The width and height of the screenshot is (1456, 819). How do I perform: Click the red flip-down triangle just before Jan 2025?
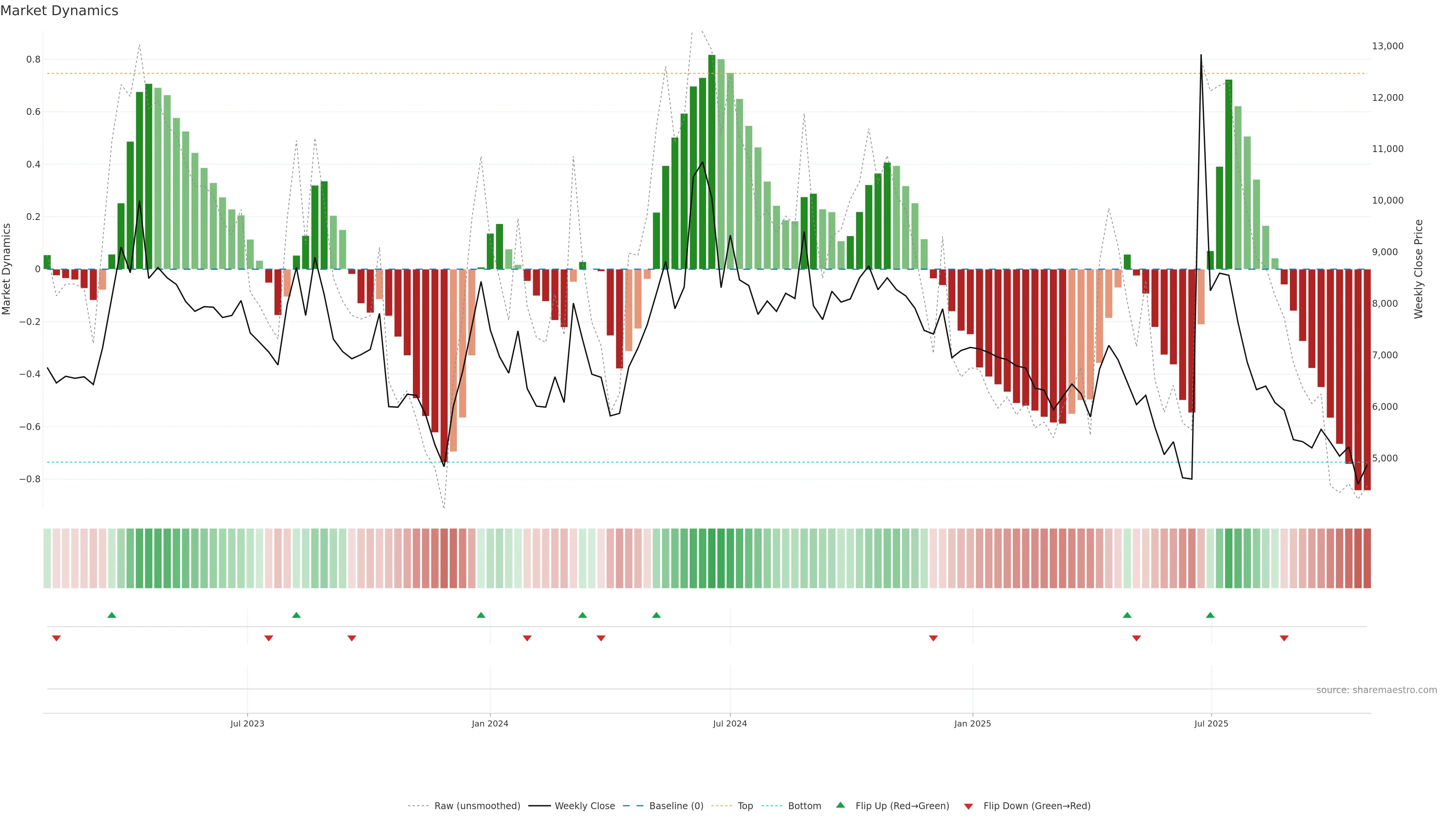coord(933,638)
